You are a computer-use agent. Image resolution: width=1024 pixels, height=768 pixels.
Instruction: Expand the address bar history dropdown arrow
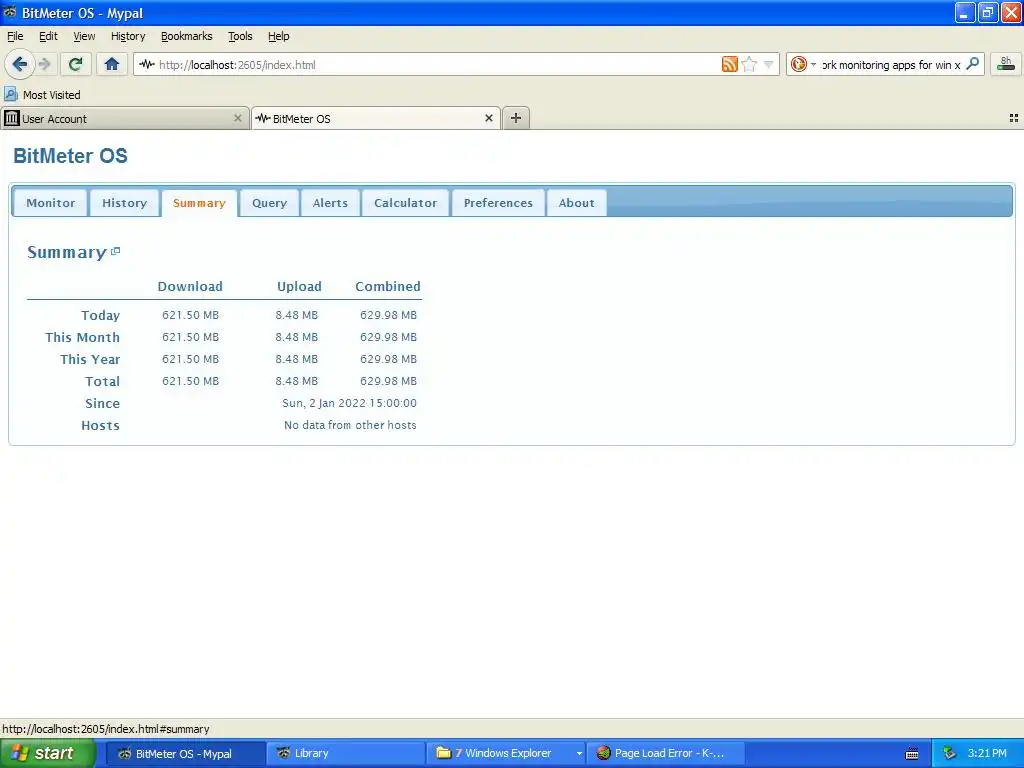pos(769,64)
